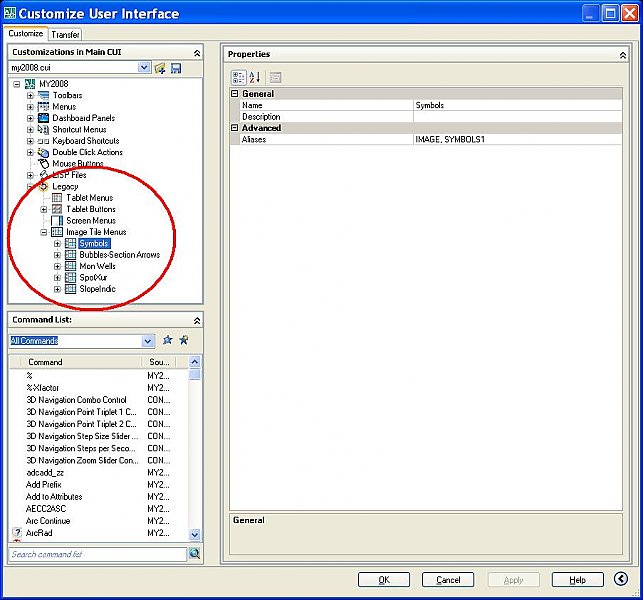Click the Aliases value IMAGE, SYMBOLS1
The height and width of the screenshot is (600, 643).
click(518, 139)
